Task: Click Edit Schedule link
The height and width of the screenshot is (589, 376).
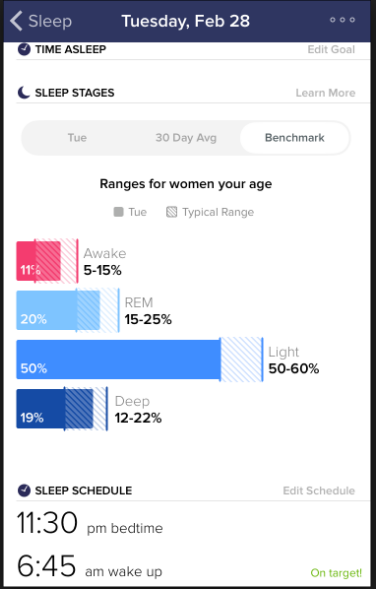Action: [x=319, y=491]
